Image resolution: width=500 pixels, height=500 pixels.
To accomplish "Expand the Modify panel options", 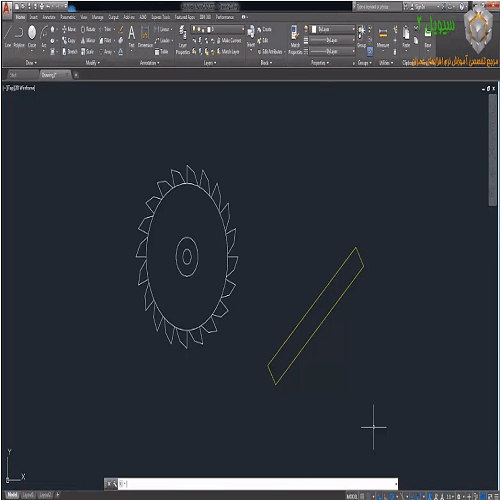I will coord(93,63).
